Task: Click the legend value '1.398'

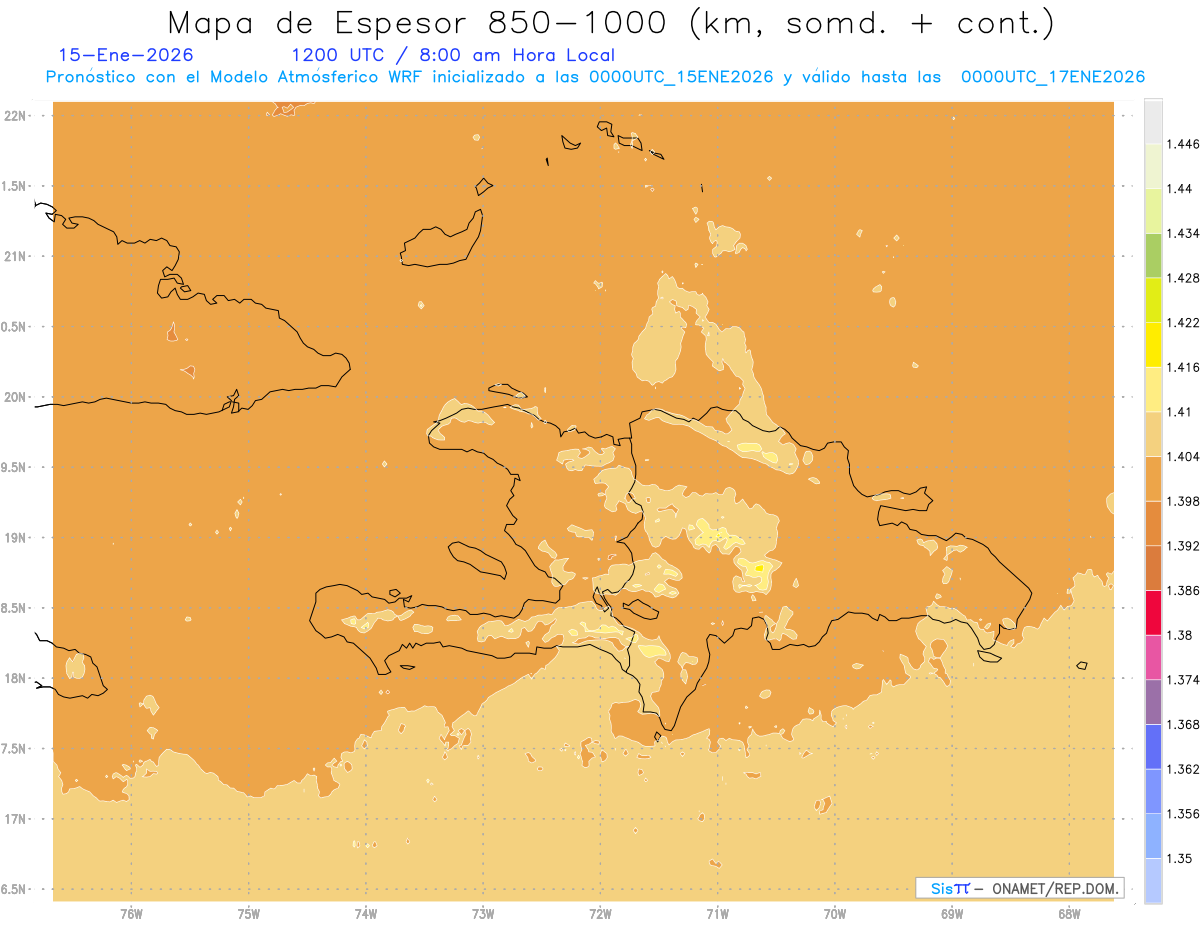Action: pos(1182,501)
